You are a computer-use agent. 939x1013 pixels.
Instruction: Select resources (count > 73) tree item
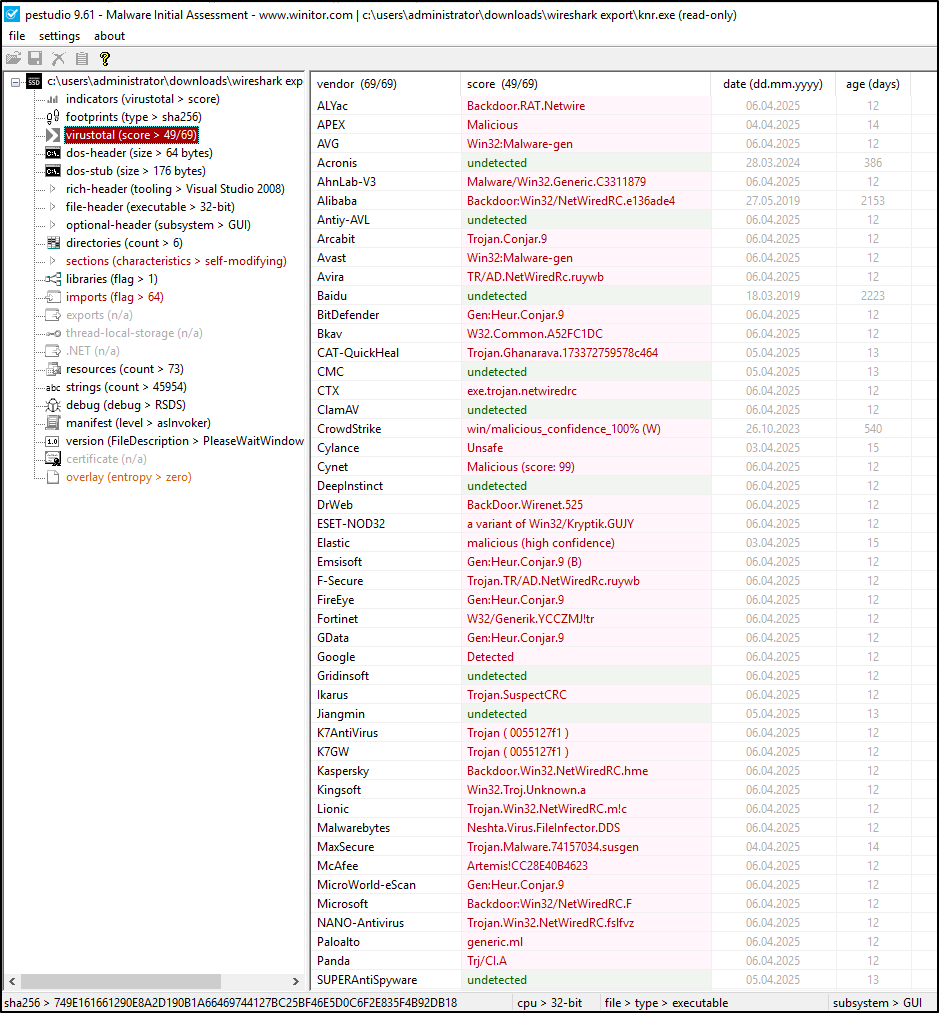(x=125, y=369)
